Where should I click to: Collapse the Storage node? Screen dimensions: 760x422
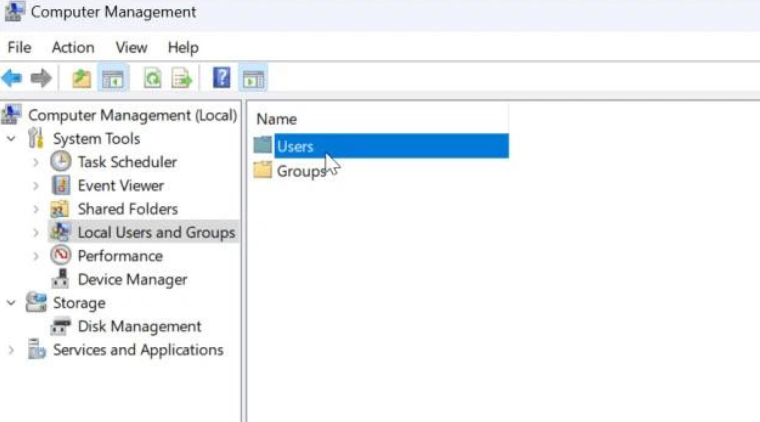[11, 303]
